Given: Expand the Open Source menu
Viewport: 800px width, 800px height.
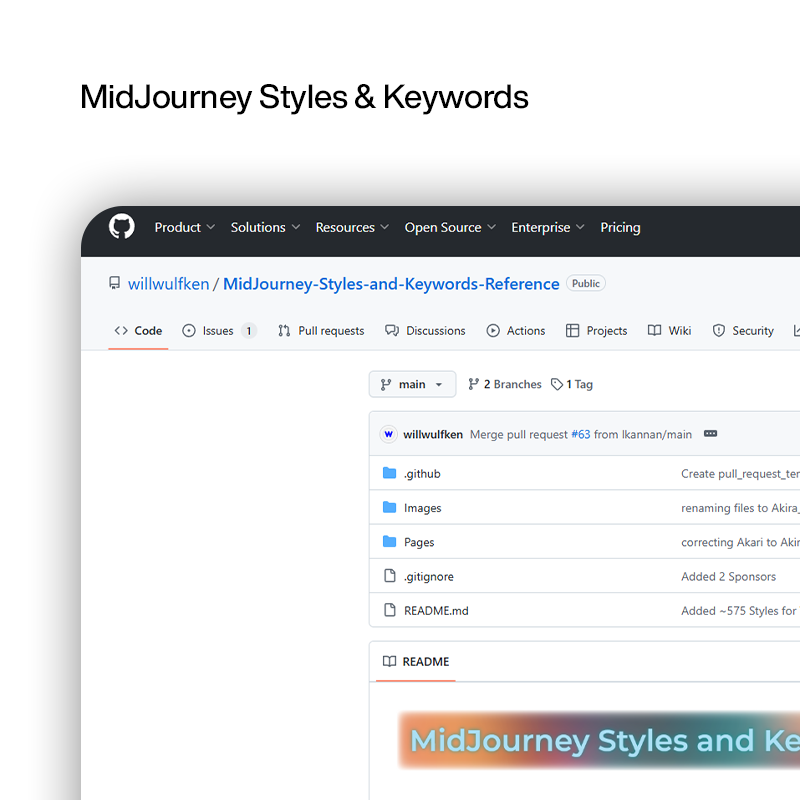Looking at the screenshot, I should click(450, 228).
